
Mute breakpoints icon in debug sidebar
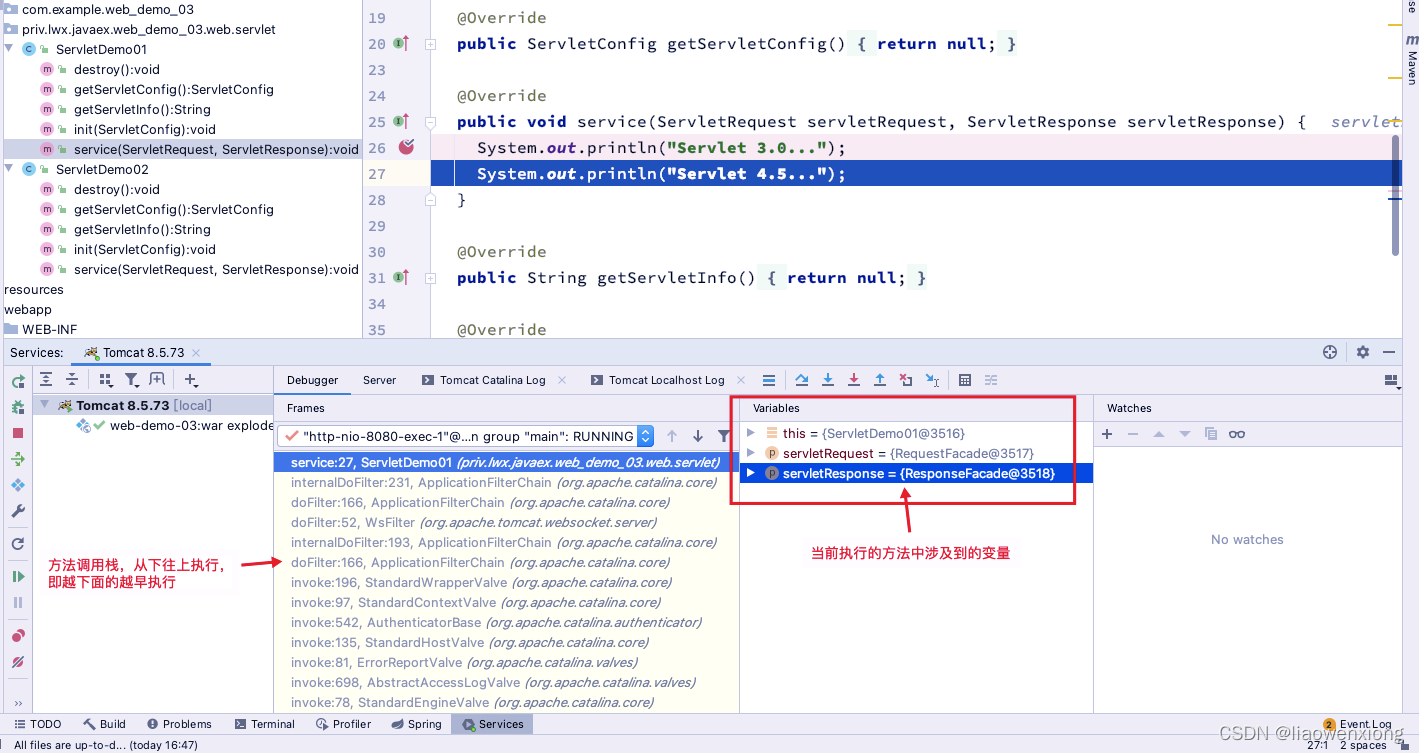(x=18, y=662)
